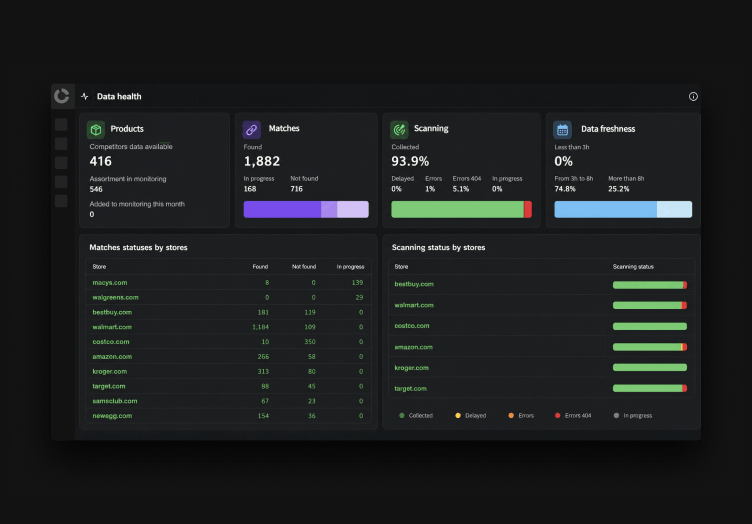Image resolution: width=752 pixels, height=524 pixels.
Task: Sort by the Found column header
Action: 260,267
